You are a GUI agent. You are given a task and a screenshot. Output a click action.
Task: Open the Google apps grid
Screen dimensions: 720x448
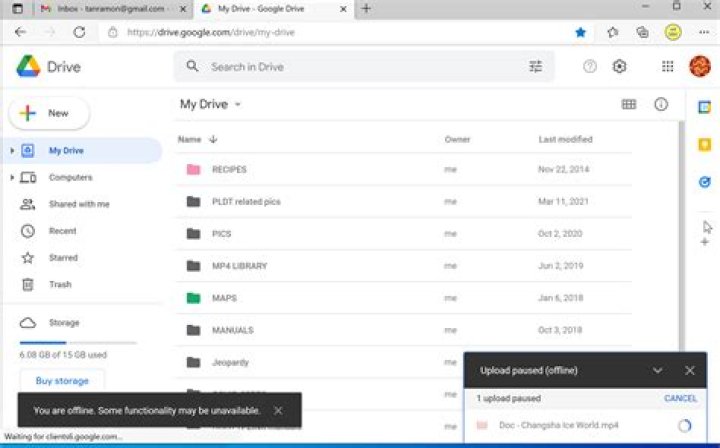(668, 67)
